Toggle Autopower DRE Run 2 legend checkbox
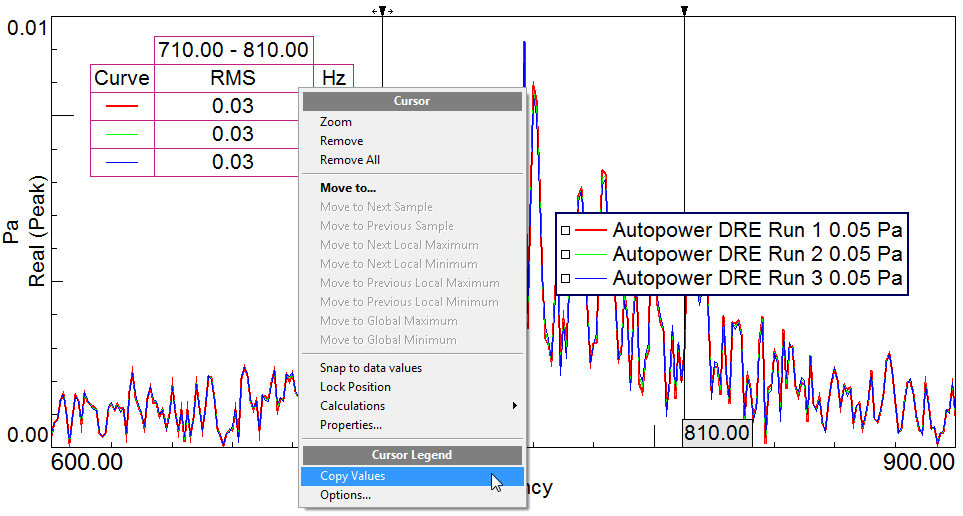The height and width of the screenshot is (516, 963). (x=565, y=253)
